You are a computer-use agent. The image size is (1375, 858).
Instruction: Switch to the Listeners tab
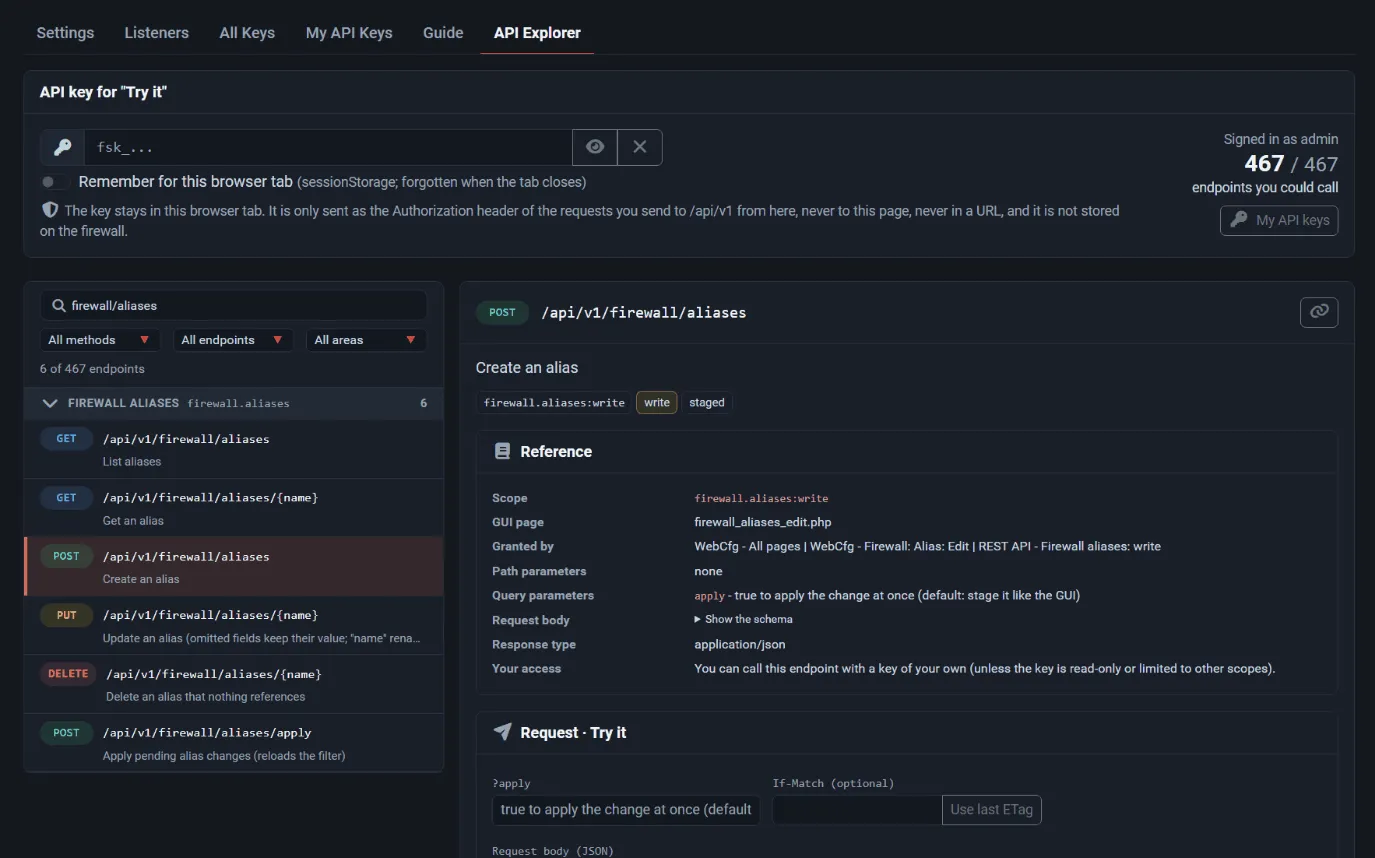pos(156,32)
